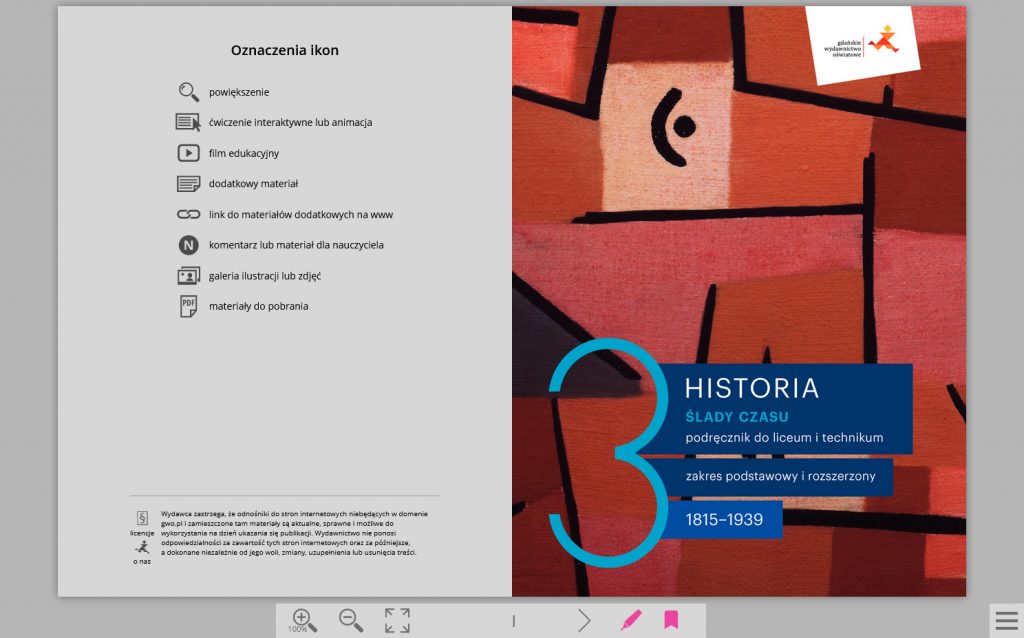Click the 'dodatkowy materiał' label

253,183
